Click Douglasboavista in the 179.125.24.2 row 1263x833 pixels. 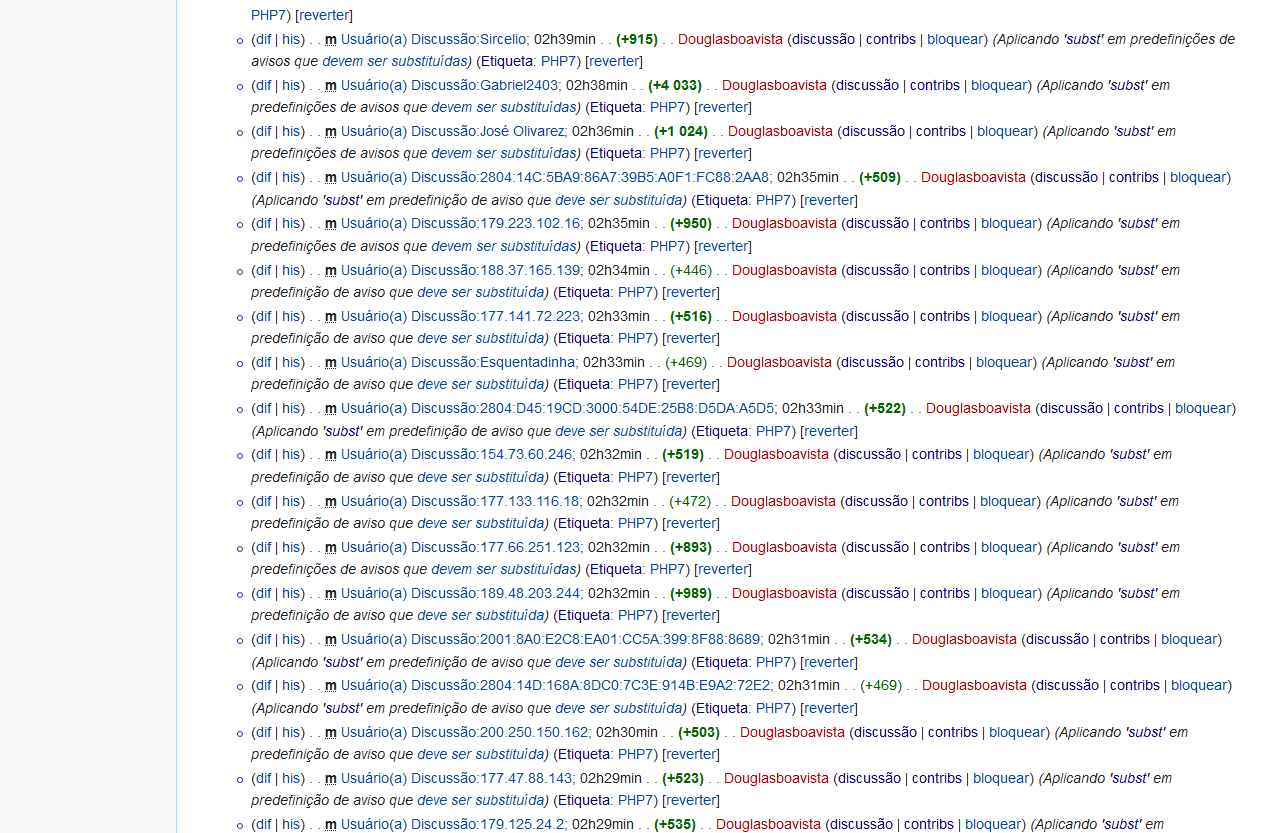(x=768, y=824)
